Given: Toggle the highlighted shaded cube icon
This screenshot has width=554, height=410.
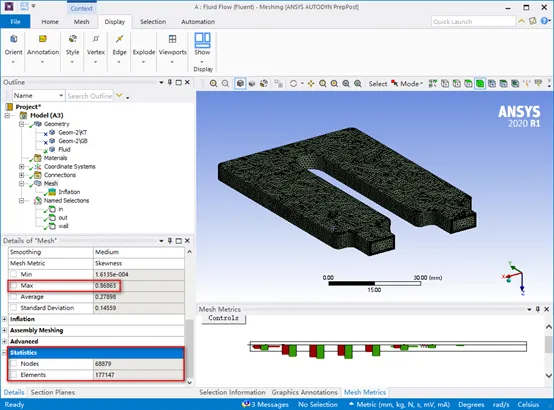Looking at the screenshot, I should coord(240,84).
